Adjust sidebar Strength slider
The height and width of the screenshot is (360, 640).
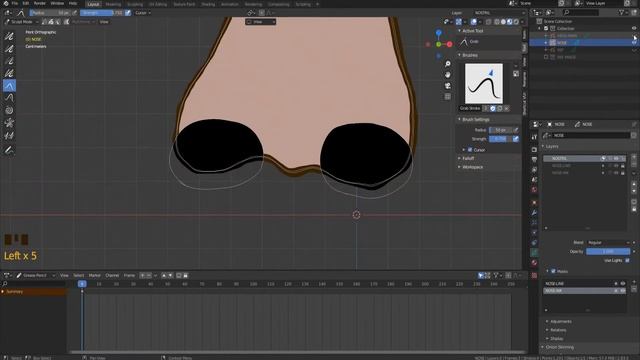(x=500, y=139)
